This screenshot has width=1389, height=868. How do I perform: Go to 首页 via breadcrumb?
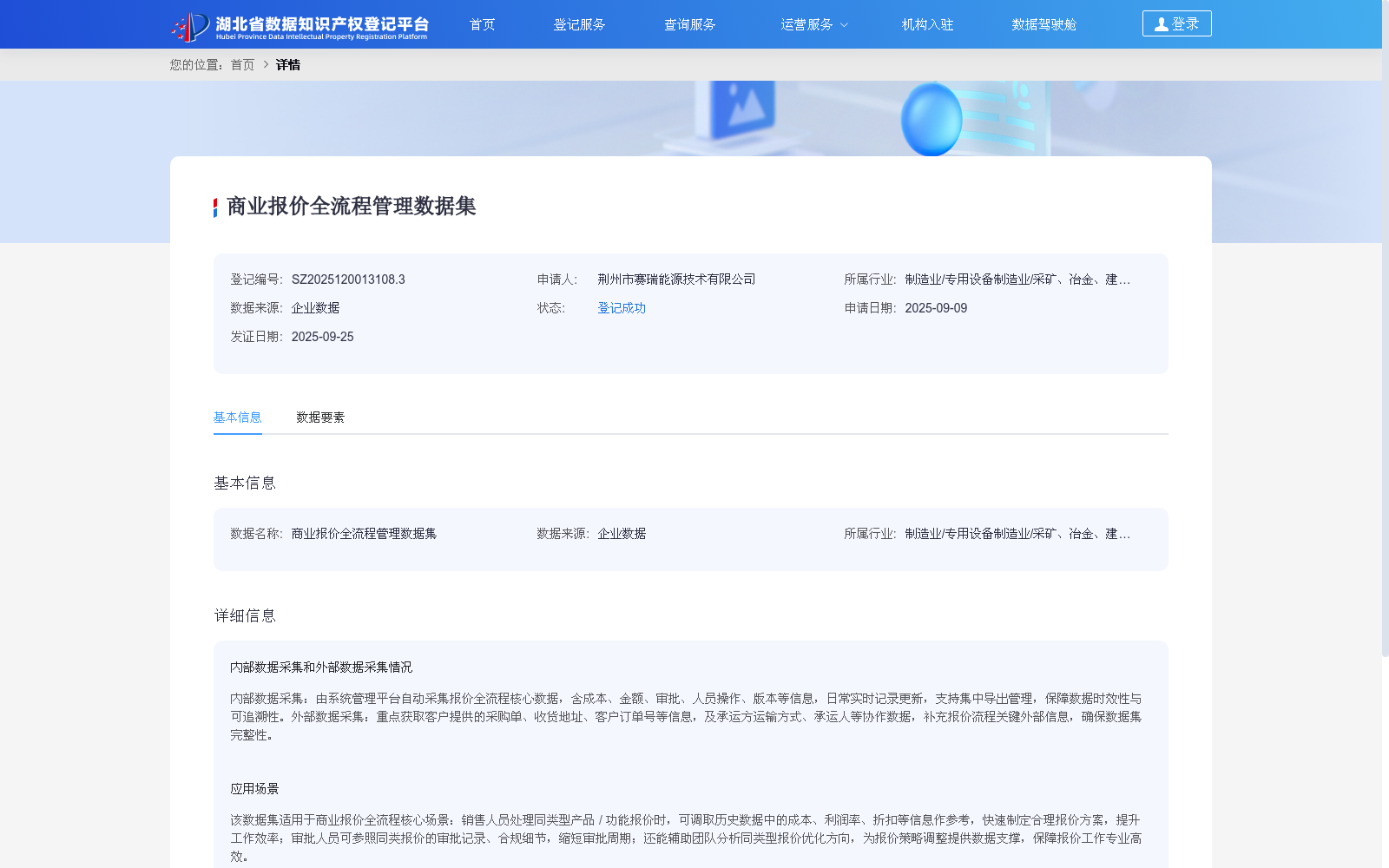[x=242, y=64]
